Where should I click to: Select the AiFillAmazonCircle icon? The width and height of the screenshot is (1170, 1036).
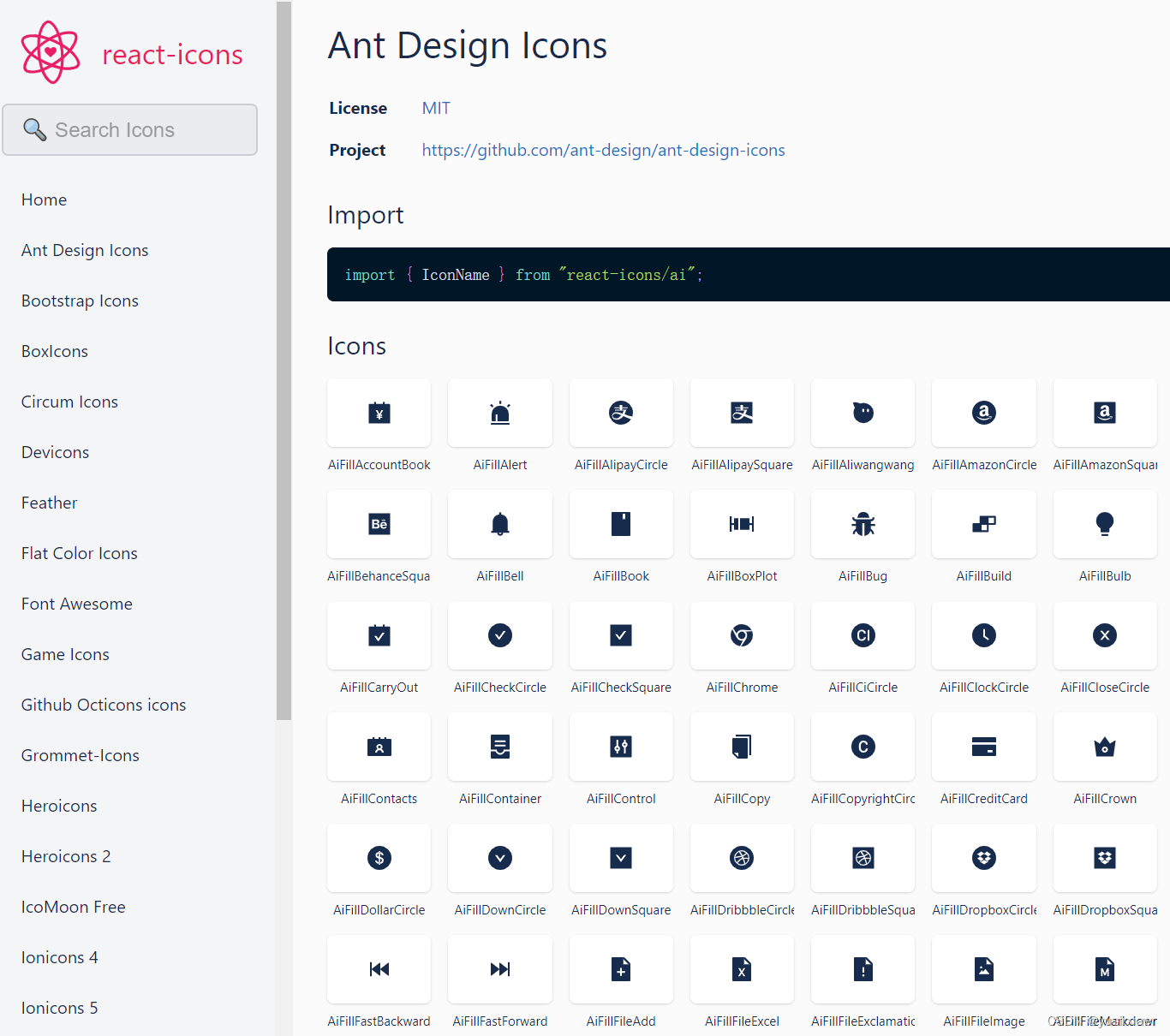984,413
